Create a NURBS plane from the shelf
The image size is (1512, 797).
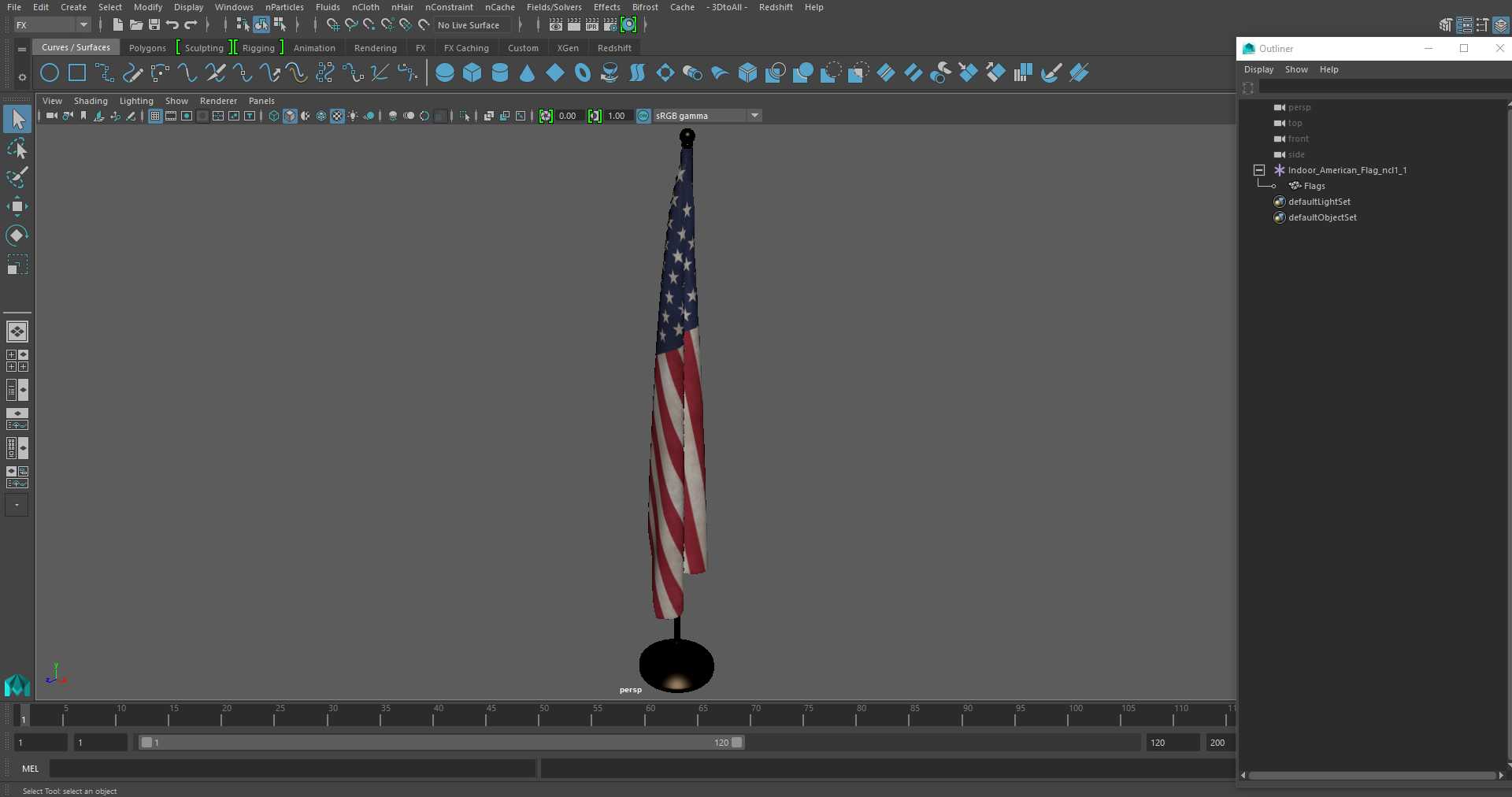pyautogui.click(x=555, y=73)
